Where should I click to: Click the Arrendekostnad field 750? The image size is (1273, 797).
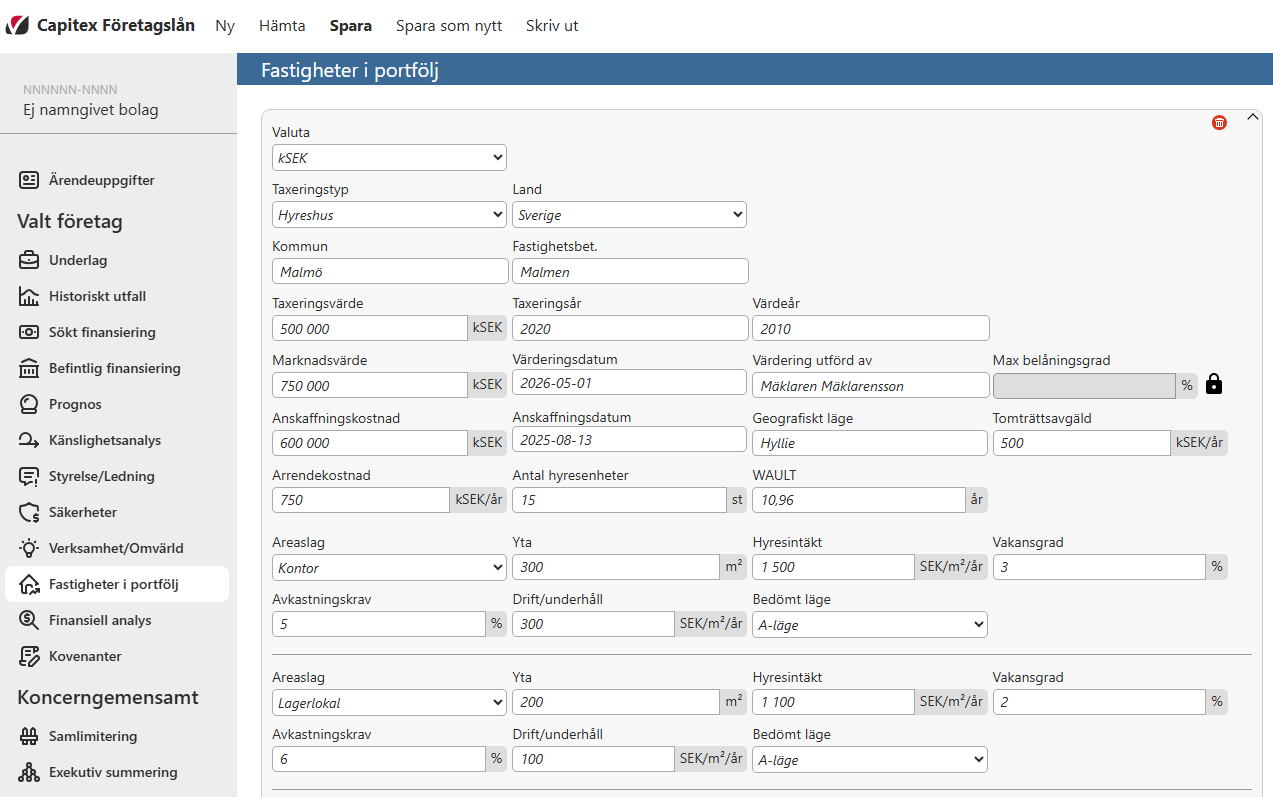(361, 500)
